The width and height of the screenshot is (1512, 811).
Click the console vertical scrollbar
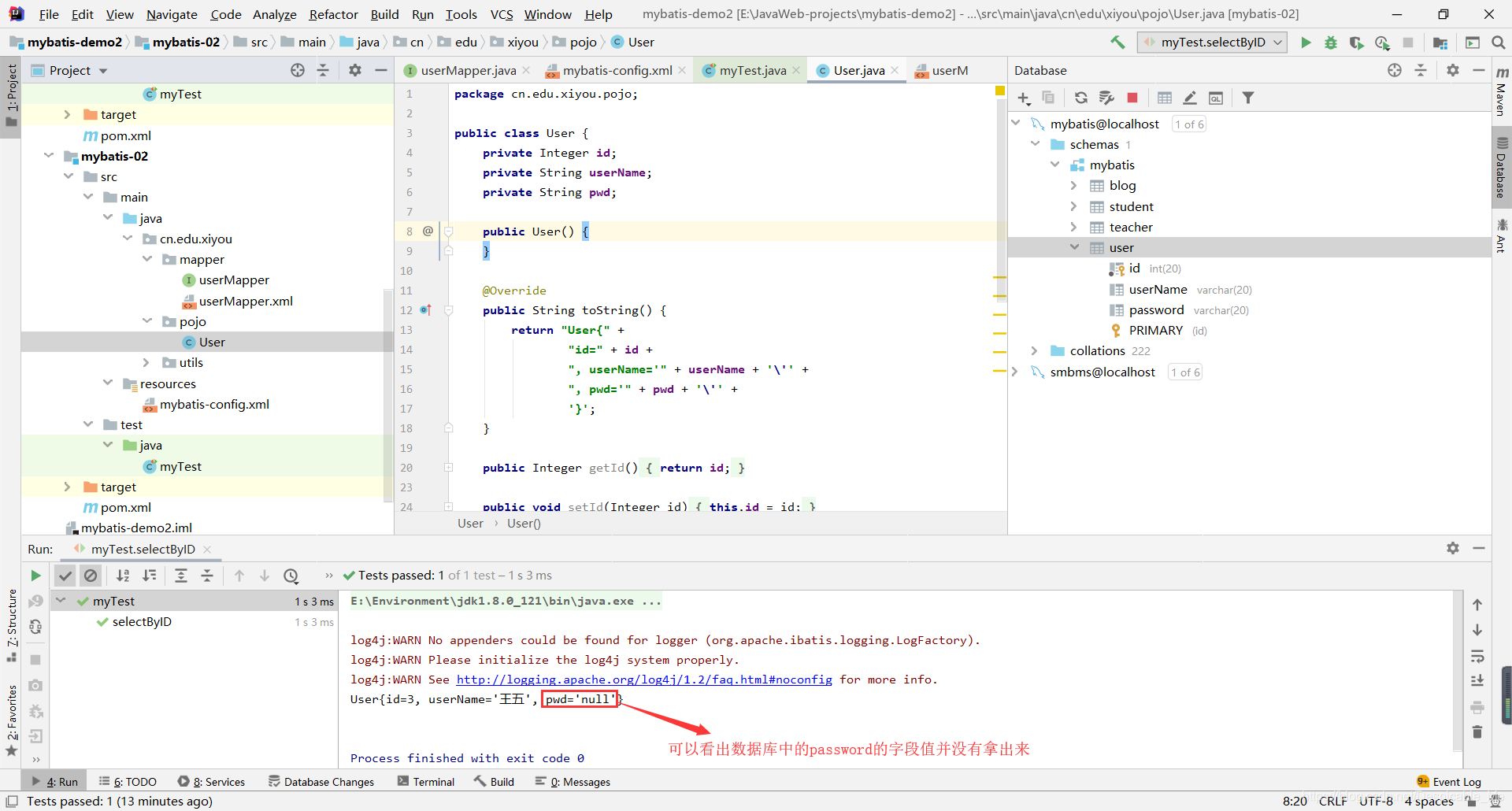1457,671
